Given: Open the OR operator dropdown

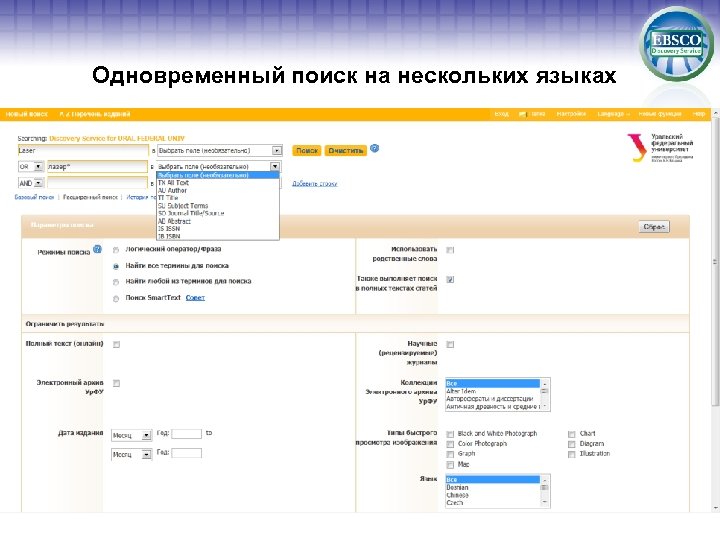Looking at the screenshot, I should (x=31, y=166).
